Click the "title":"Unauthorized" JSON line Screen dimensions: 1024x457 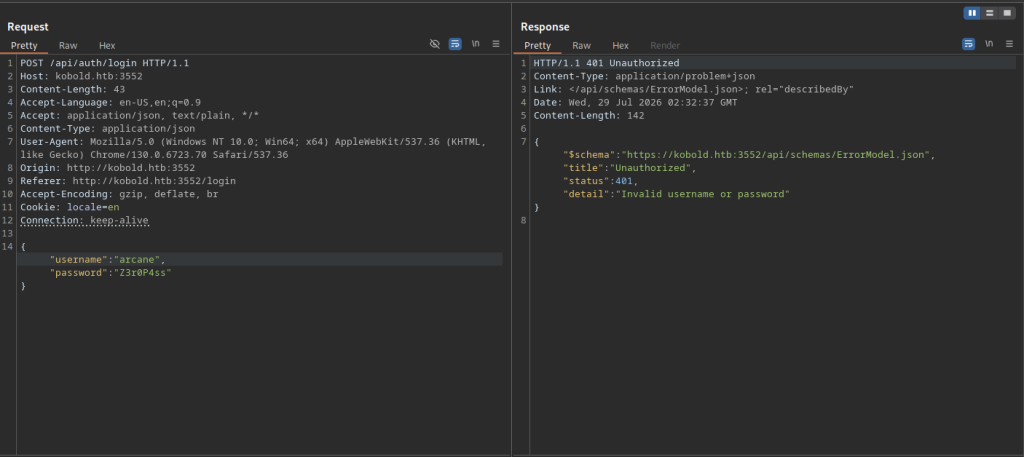(630, 168)
